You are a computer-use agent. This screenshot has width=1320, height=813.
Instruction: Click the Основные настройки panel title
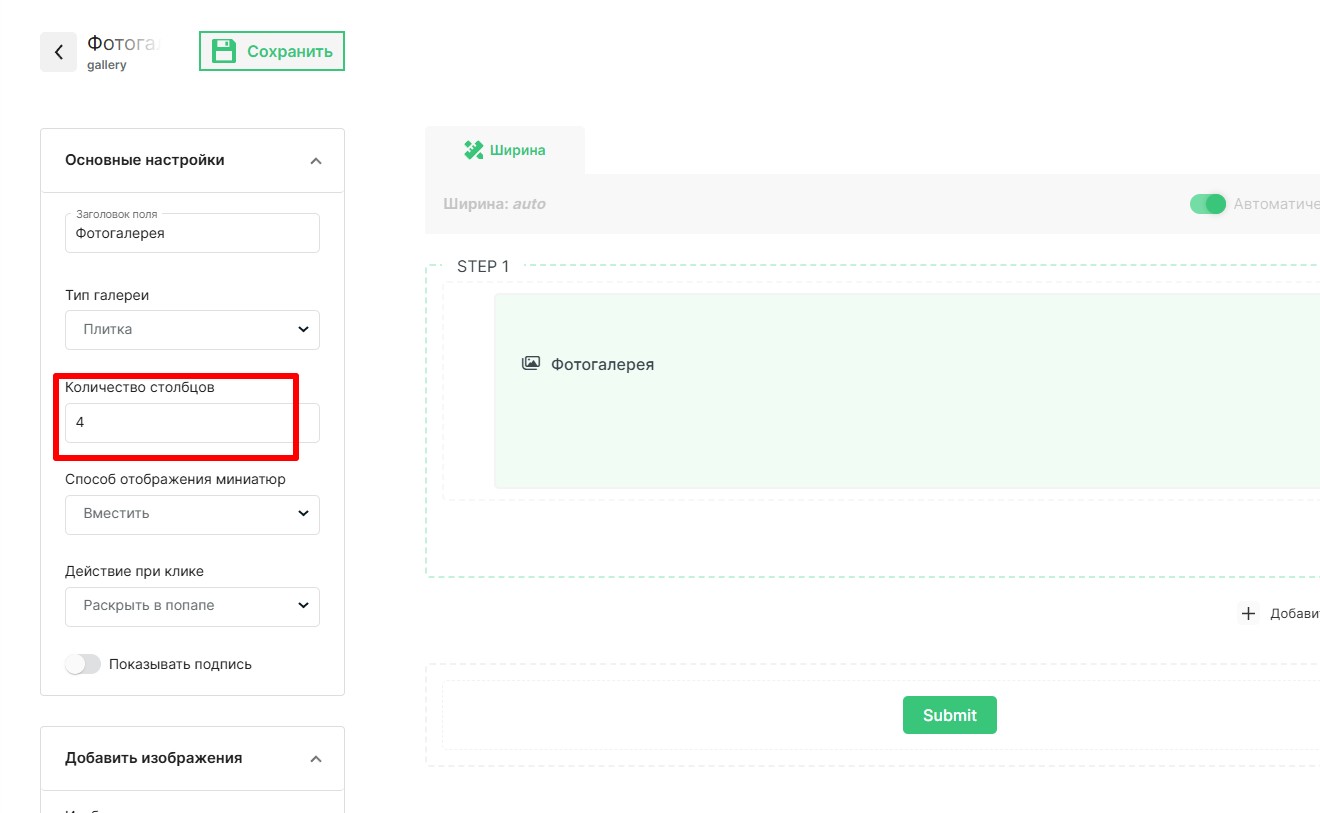click(145, 160)
